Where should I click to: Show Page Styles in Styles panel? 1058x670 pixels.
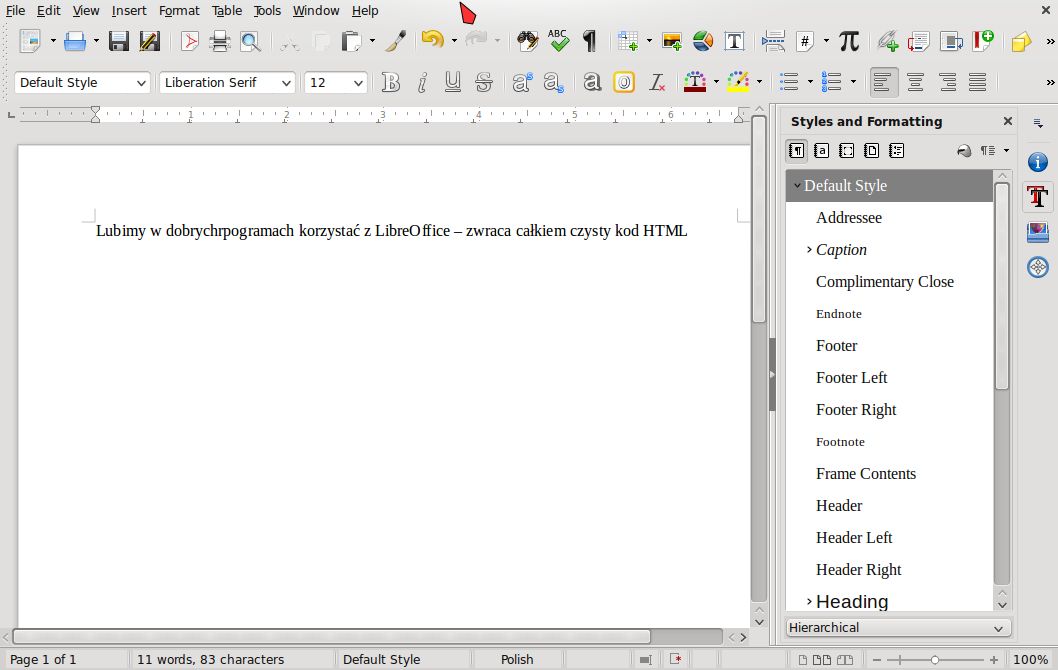click(x=871, y=150)
